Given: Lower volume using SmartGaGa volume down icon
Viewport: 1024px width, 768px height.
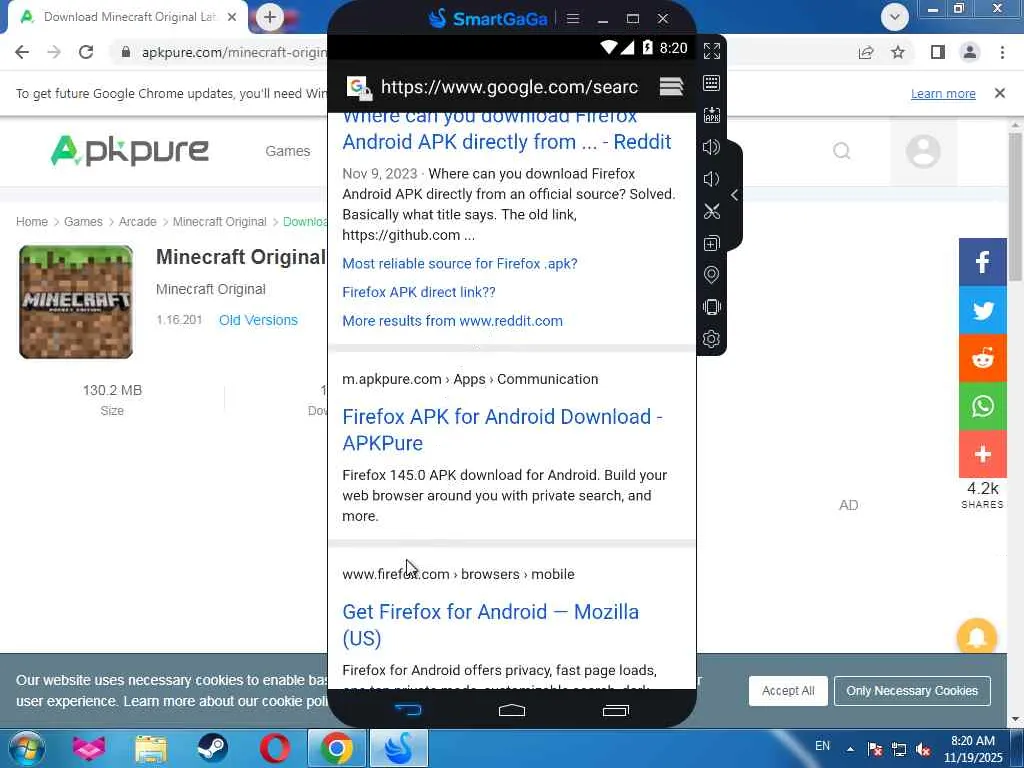Looking at the screenshot, I should 711,179.
